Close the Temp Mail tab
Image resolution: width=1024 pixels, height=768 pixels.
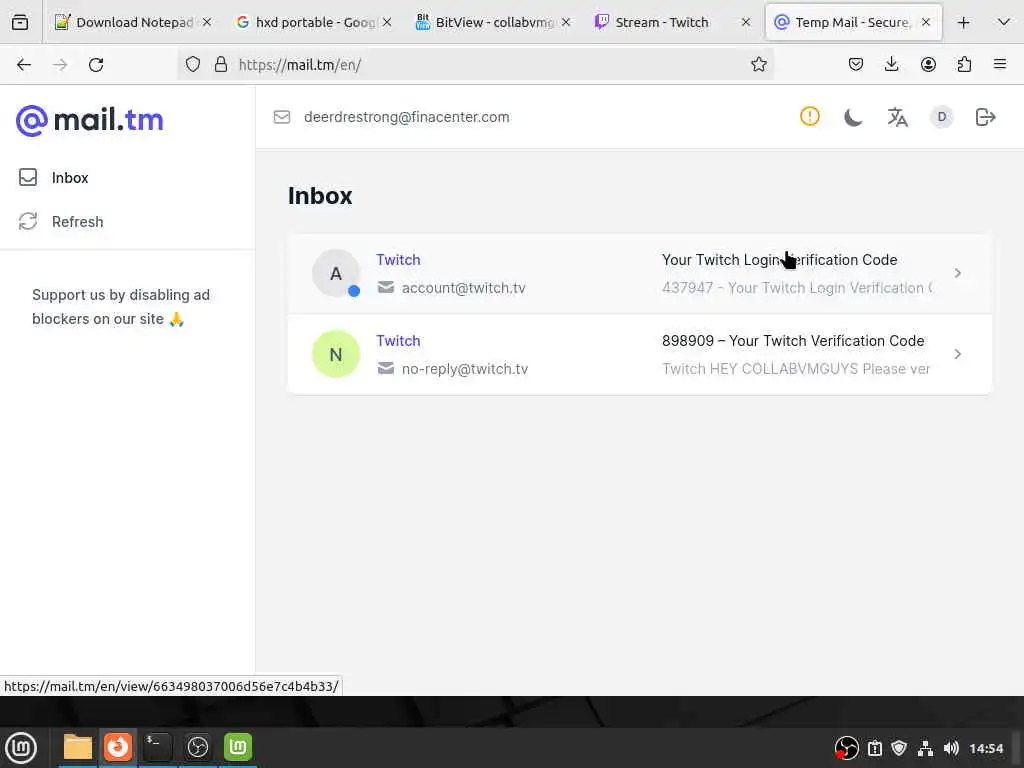925,22
